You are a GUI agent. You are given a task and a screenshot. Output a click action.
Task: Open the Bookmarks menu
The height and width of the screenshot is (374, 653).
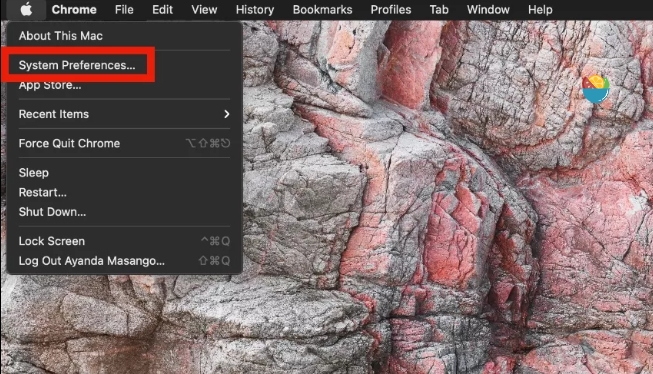322,10
